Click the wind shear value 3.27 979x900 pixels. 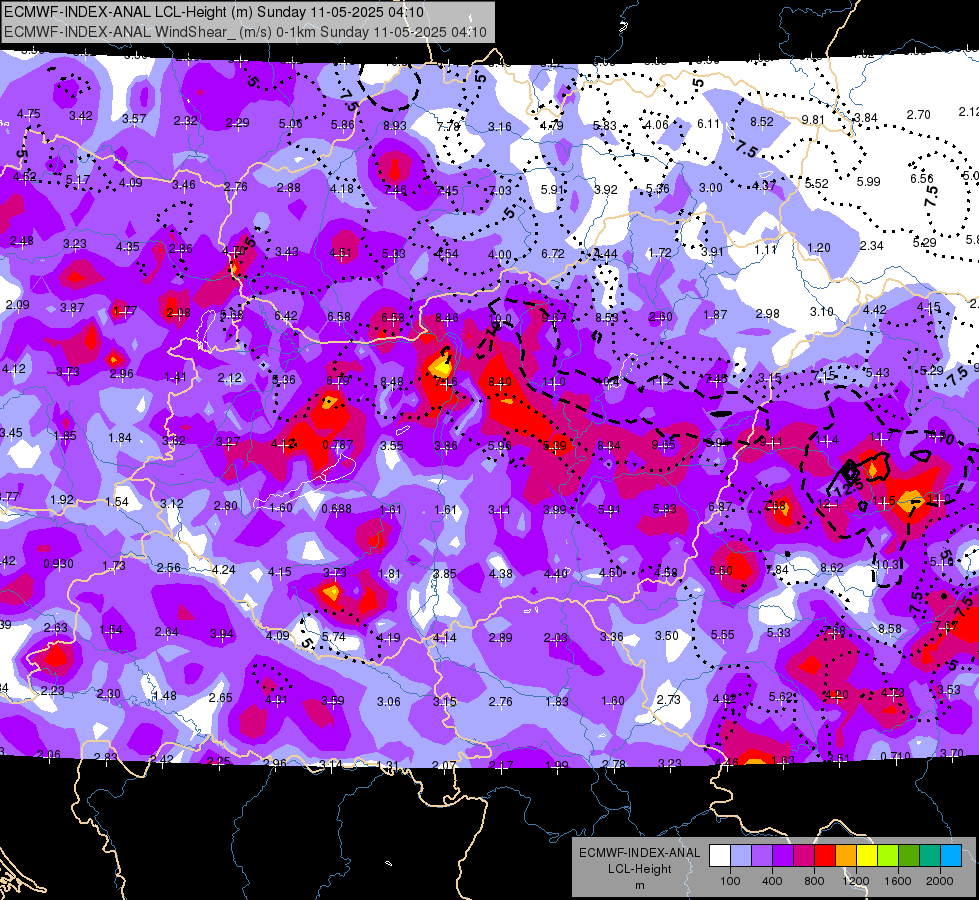(x=228, y=442)
